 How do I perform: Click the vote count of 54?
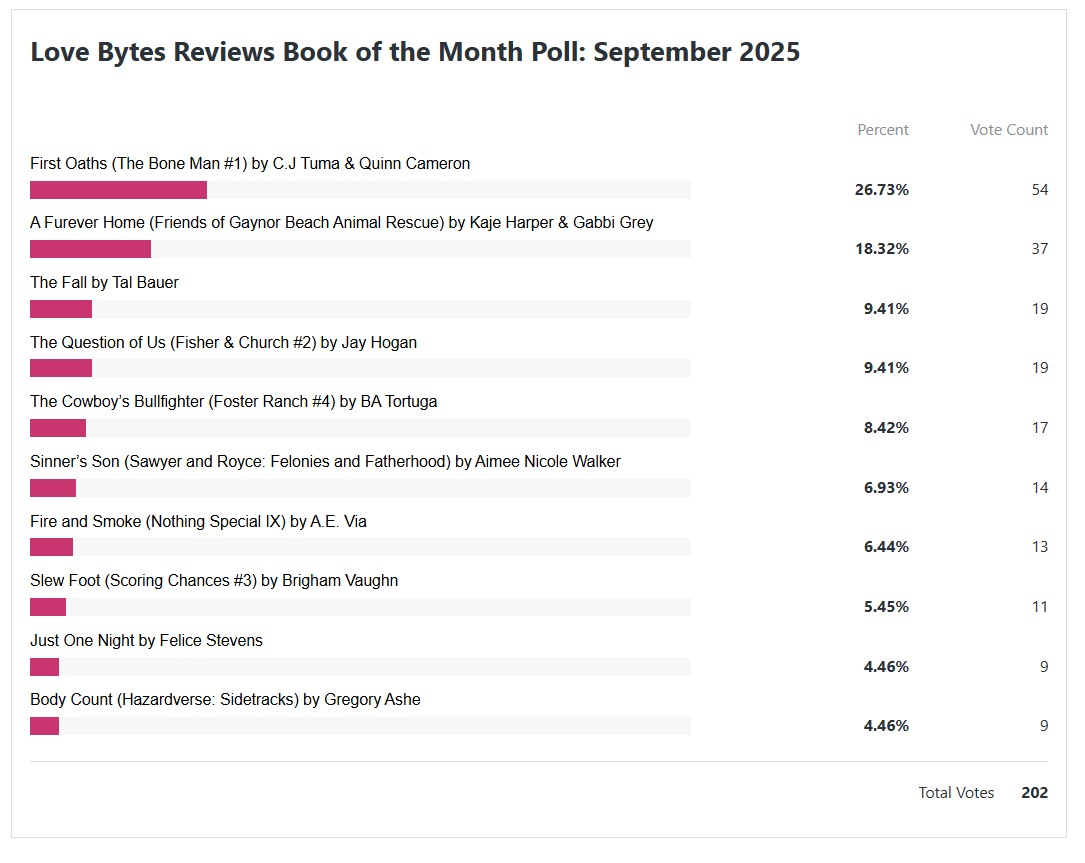coord(1040,190)
